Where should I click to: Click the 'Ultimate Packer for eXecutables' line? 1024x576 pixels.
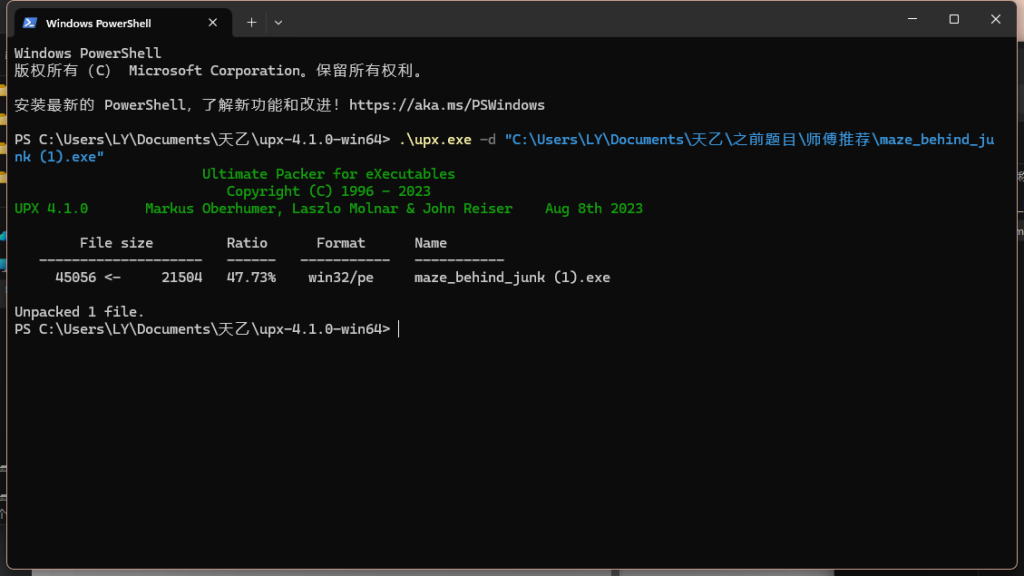click(x=328, y=174)
